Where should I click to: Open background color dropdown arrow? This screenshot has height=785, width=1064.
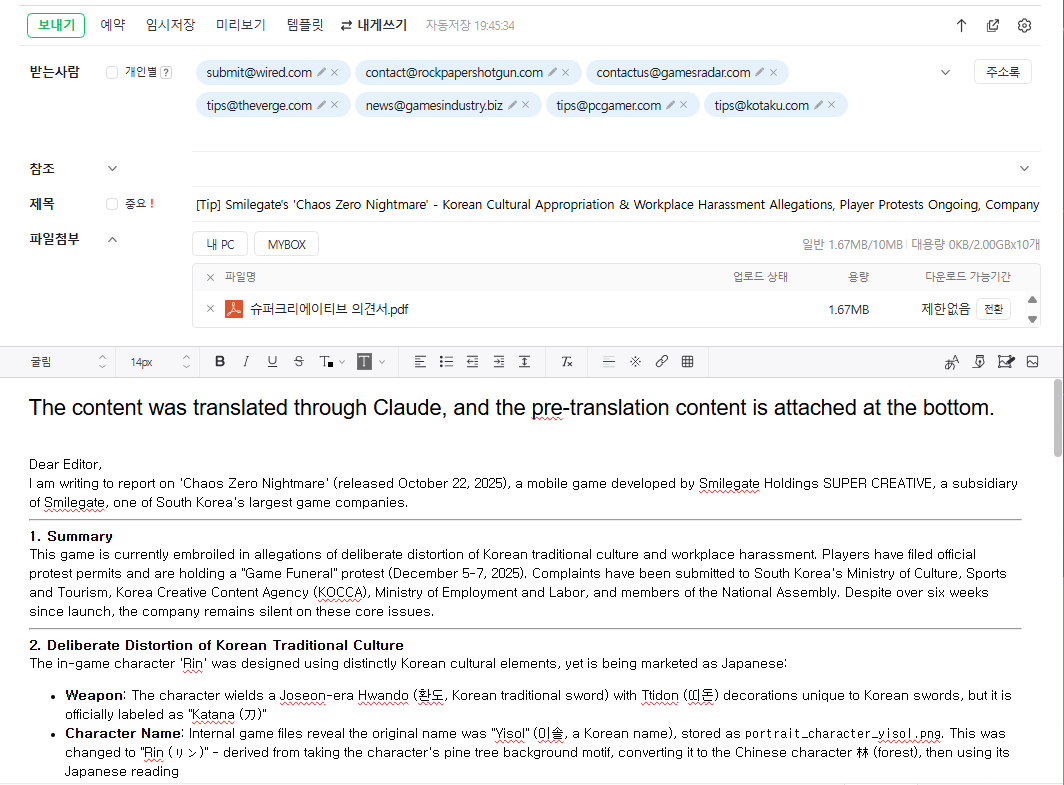[x=382, y=362]
